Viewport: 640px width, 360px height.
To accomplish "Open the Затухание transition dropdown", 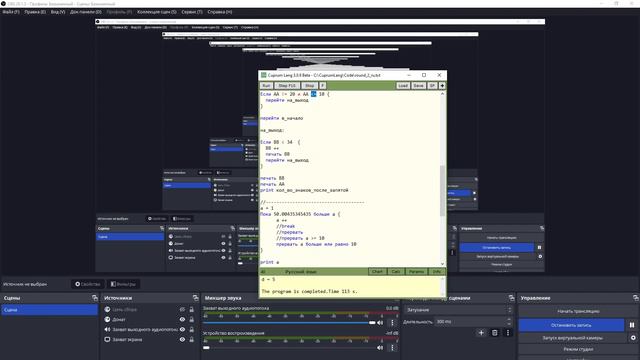I will pyautogui.click(x=458, y=310).
